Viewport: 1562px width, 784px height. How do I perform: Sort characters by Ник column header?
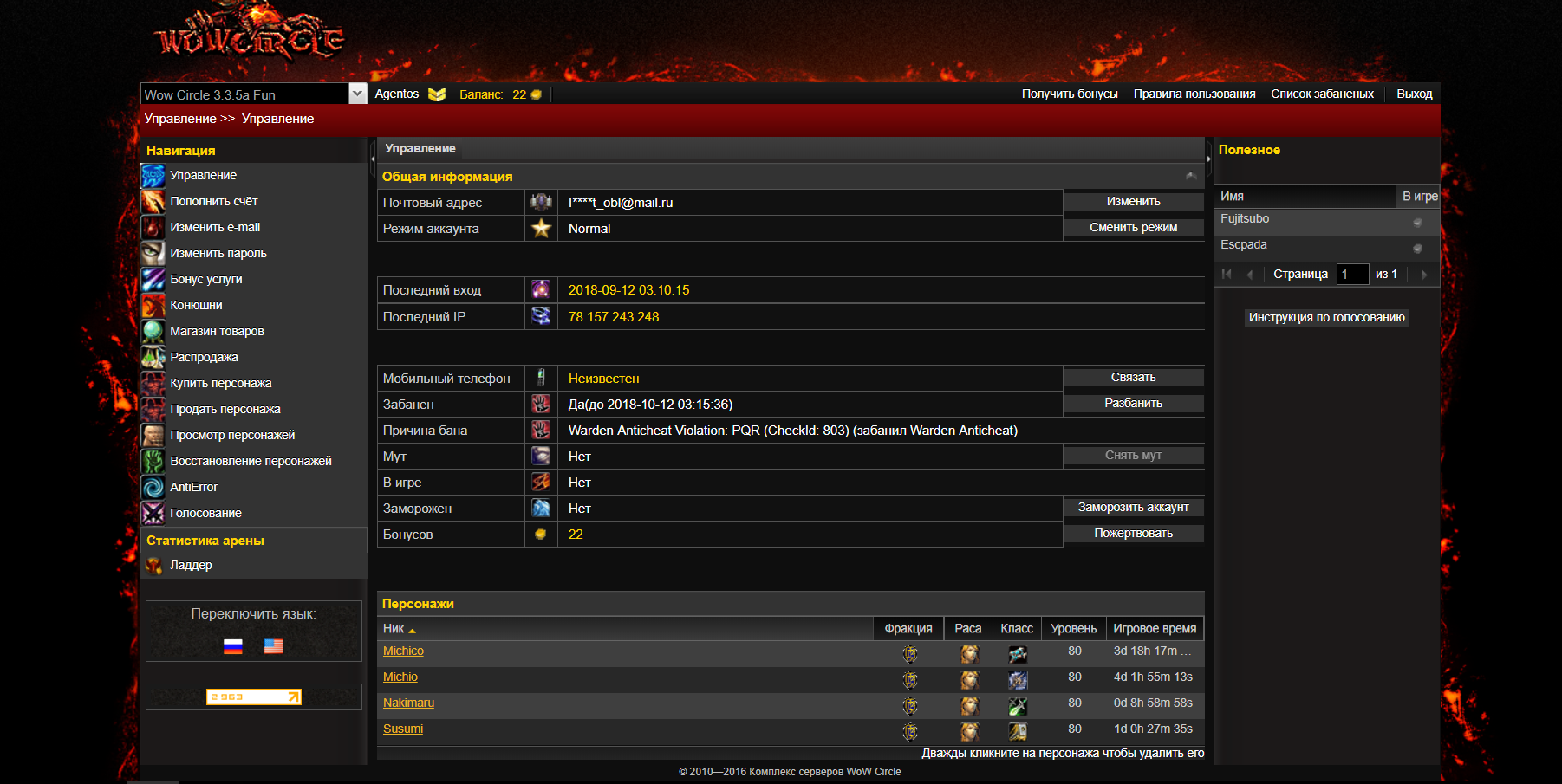[x=394, y=629]
